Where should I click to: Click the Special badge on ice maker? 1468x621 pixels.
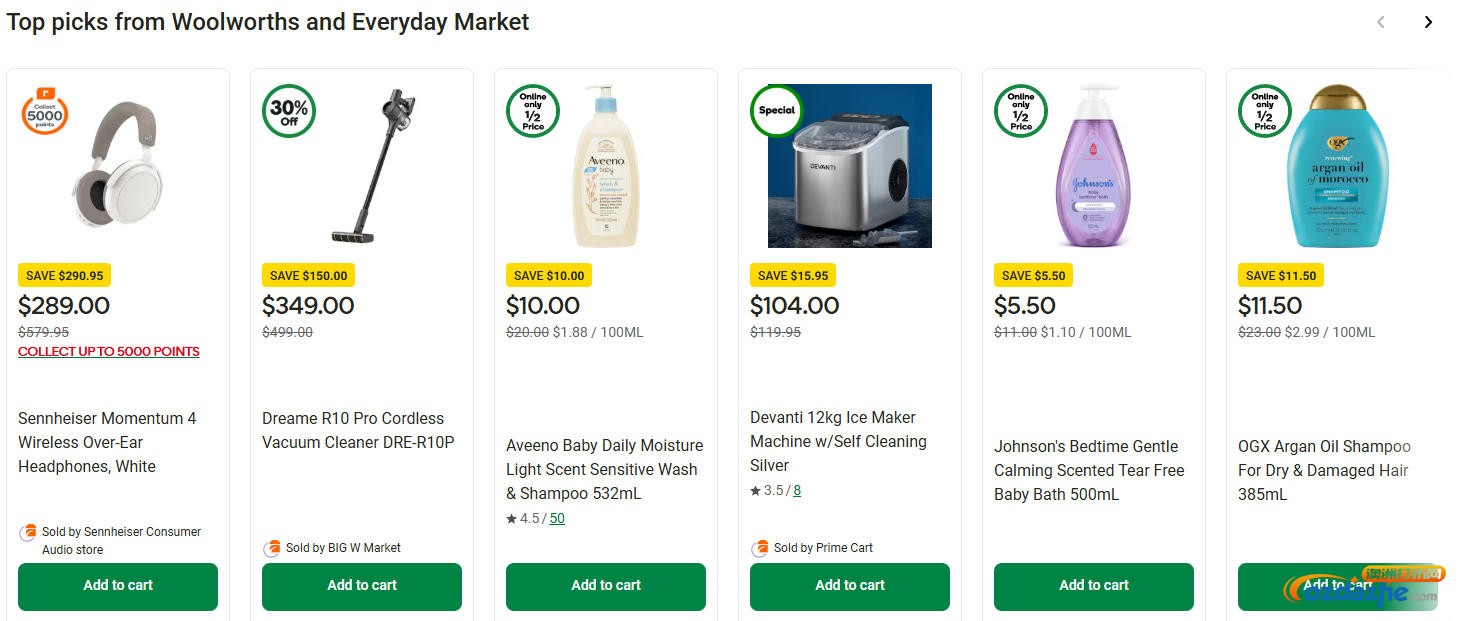(777, 111)
